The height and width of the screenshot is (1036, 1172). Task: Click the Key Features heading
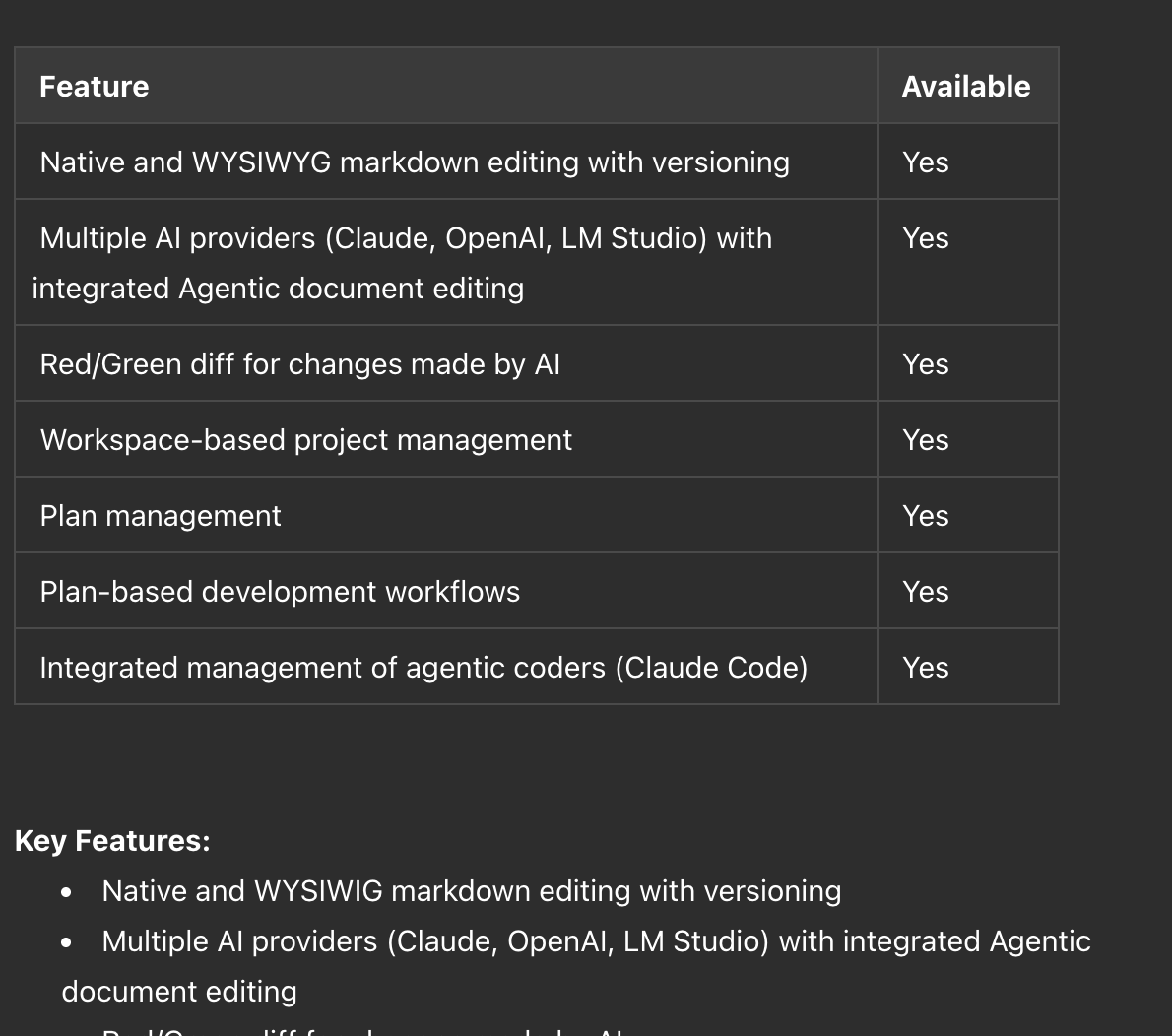pos(112,841)
